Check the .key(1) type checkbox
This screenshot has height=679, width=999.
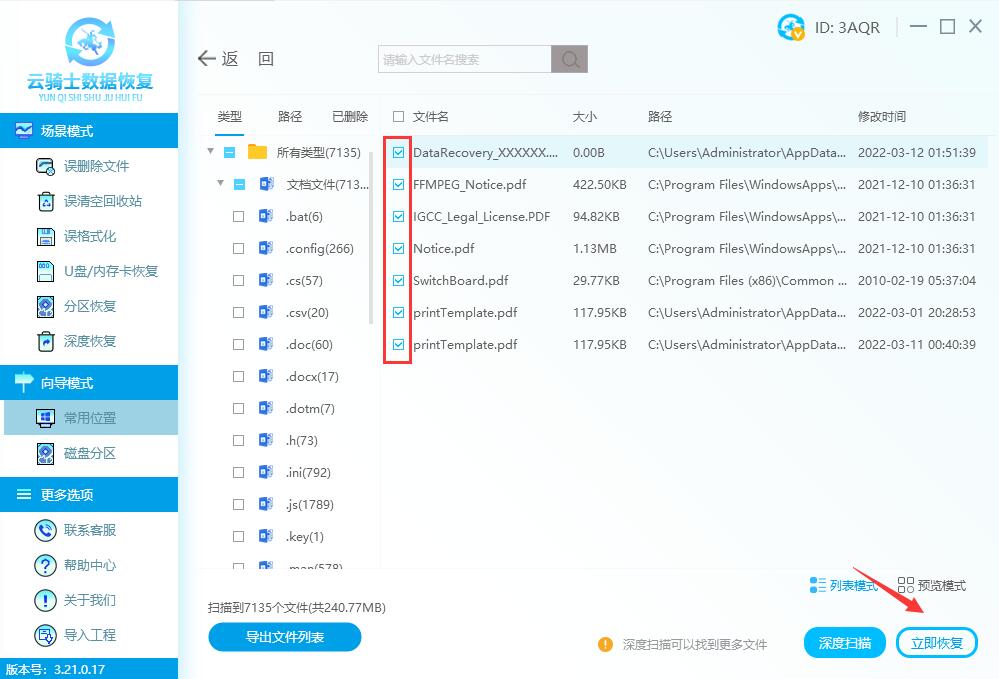click(238, 536)
